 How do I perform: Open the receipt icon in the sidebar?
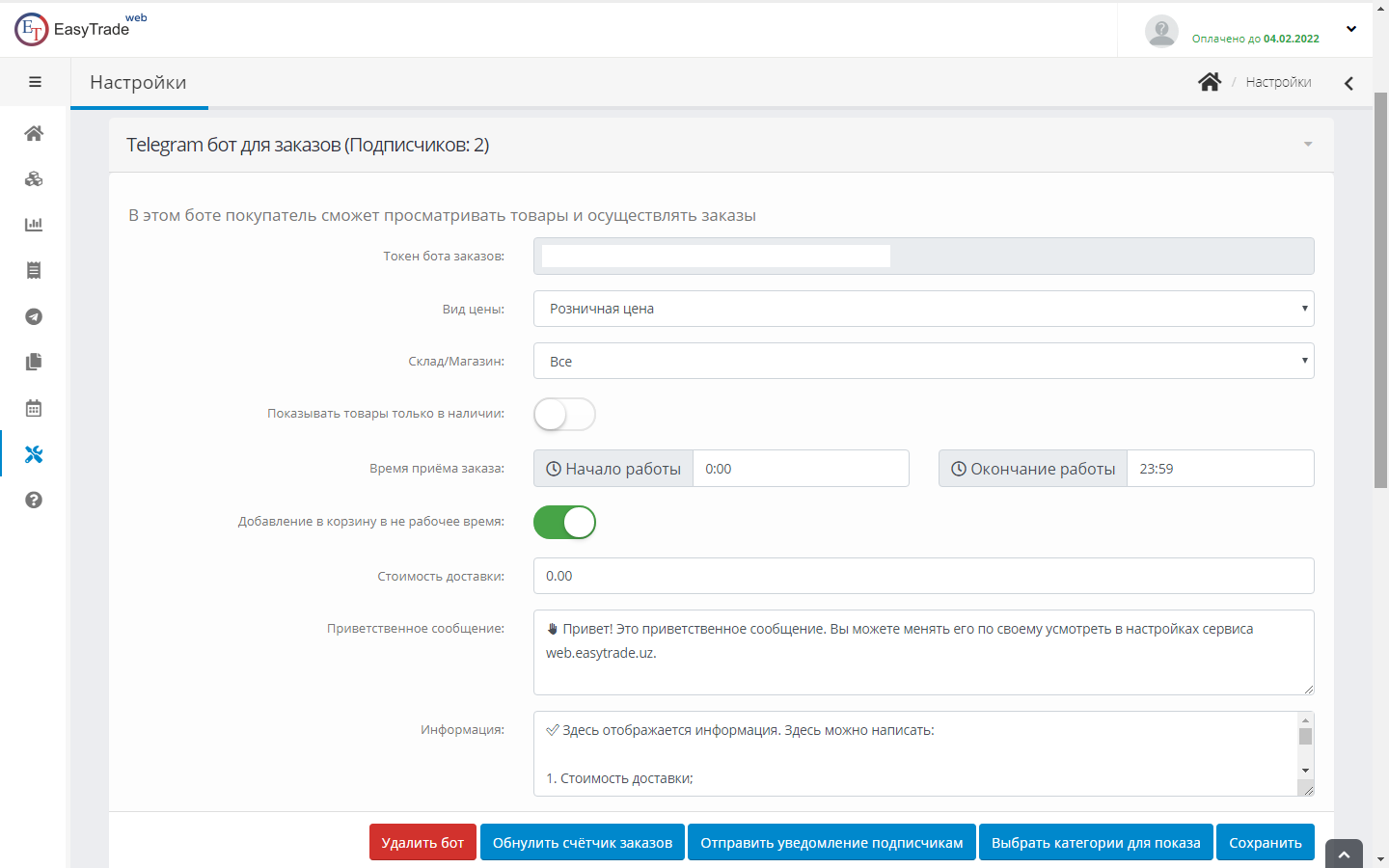click(34, 270)
